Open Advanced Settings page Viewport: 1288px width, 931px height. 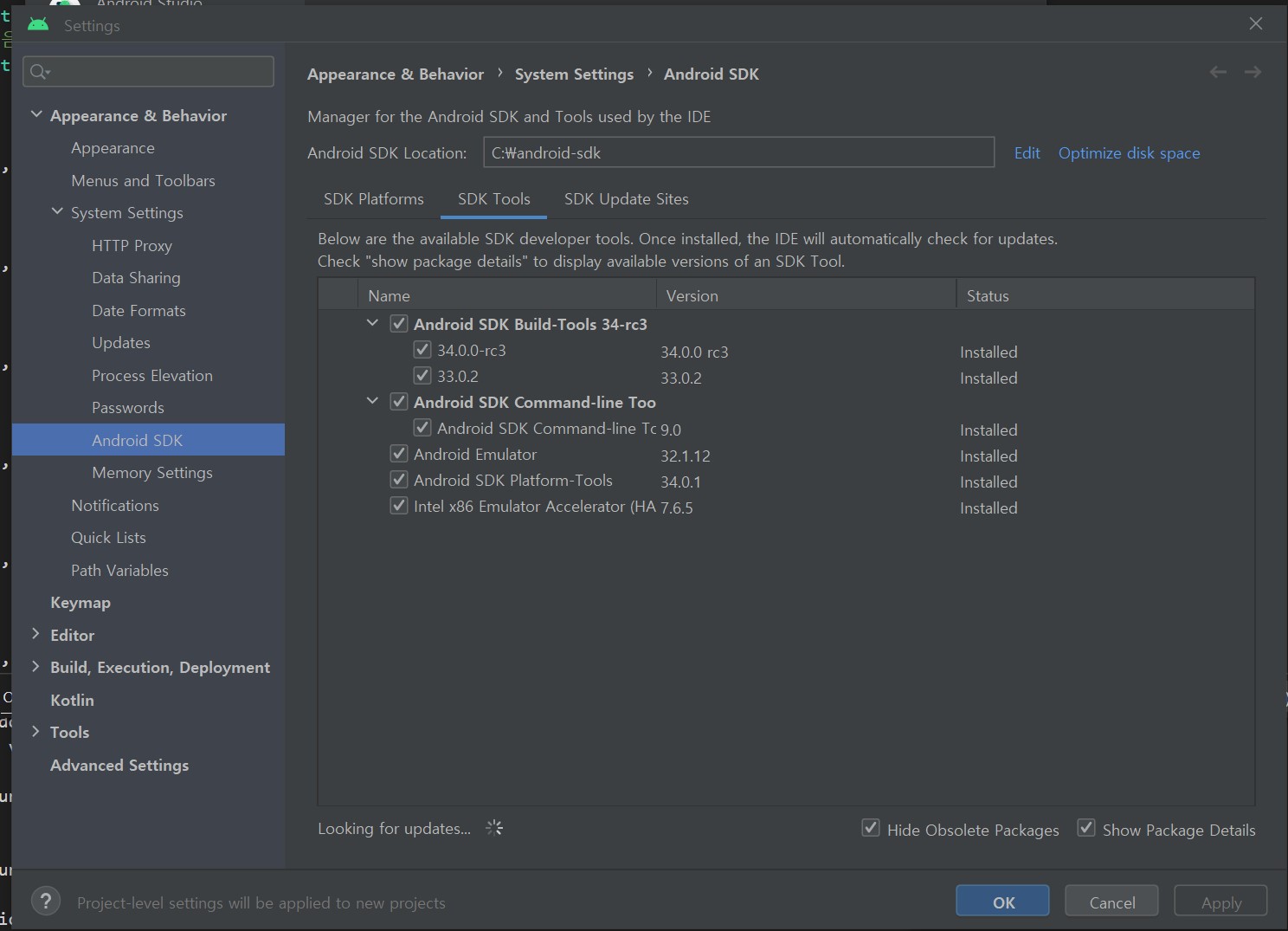coord(119,765)
